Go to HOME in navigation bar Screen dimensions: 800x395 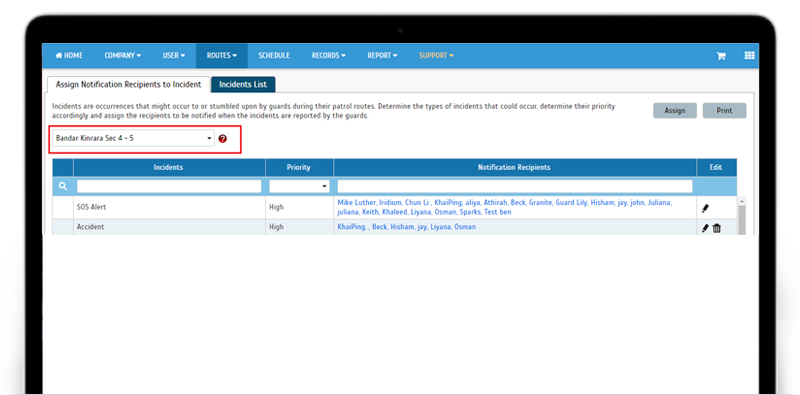(69, 56)
